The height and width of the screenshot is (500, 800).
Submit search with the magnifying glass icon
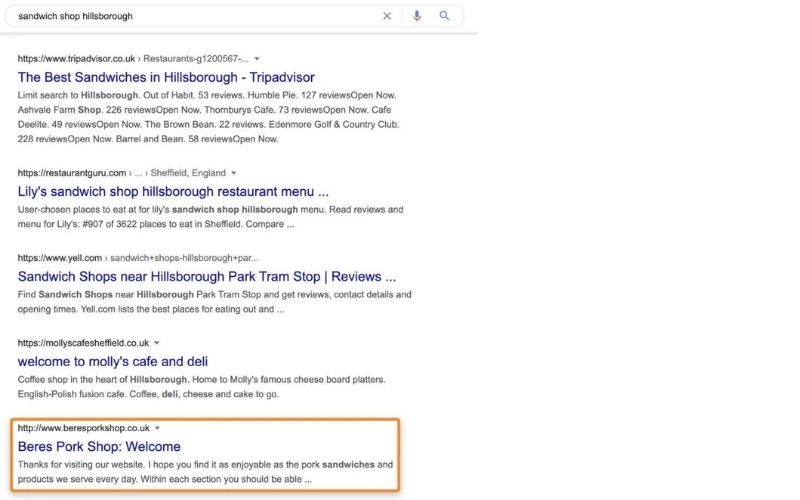pos(444,16)
